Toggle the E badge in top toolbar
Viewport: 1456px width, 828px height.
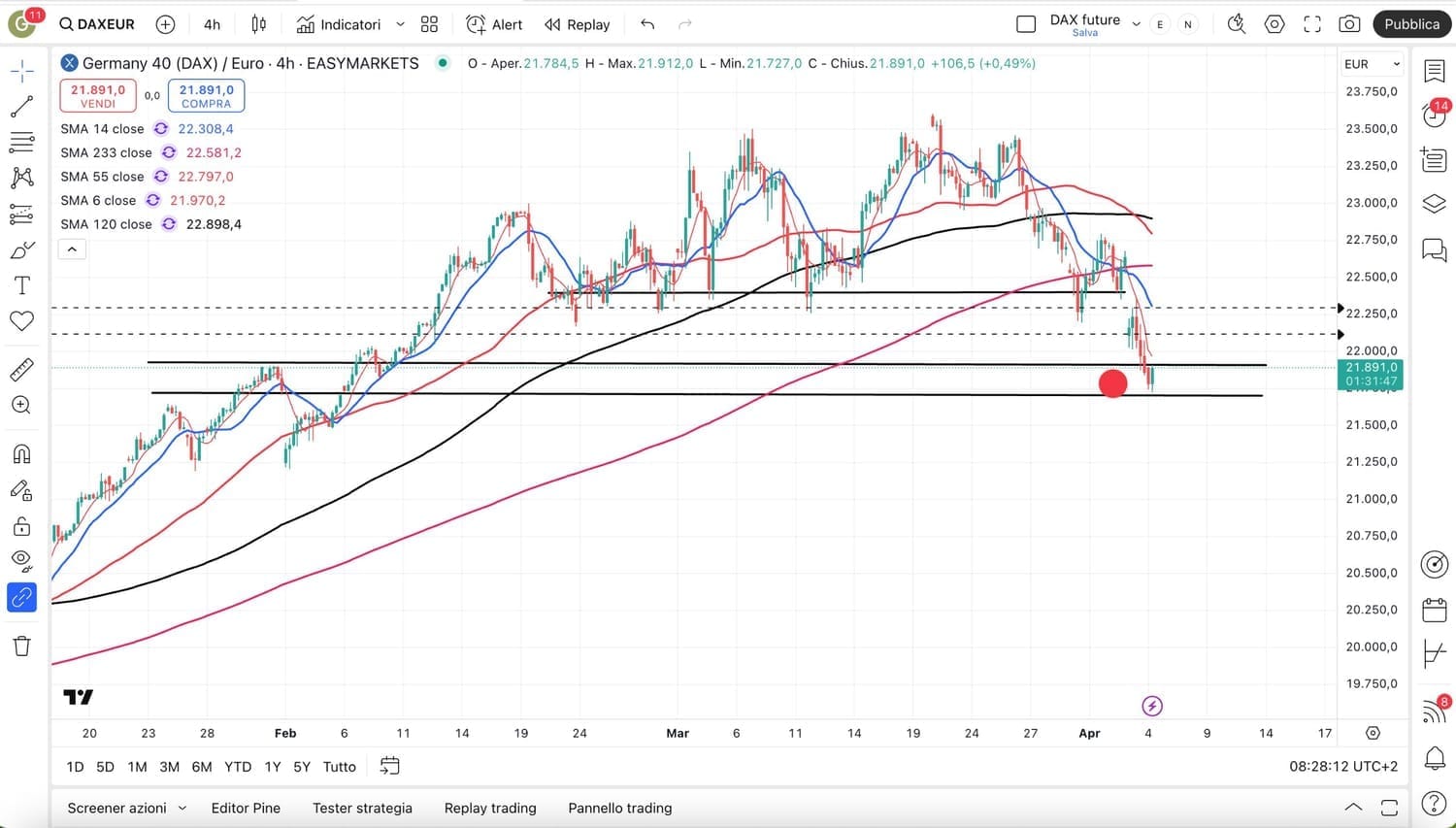coord(1160,24)
